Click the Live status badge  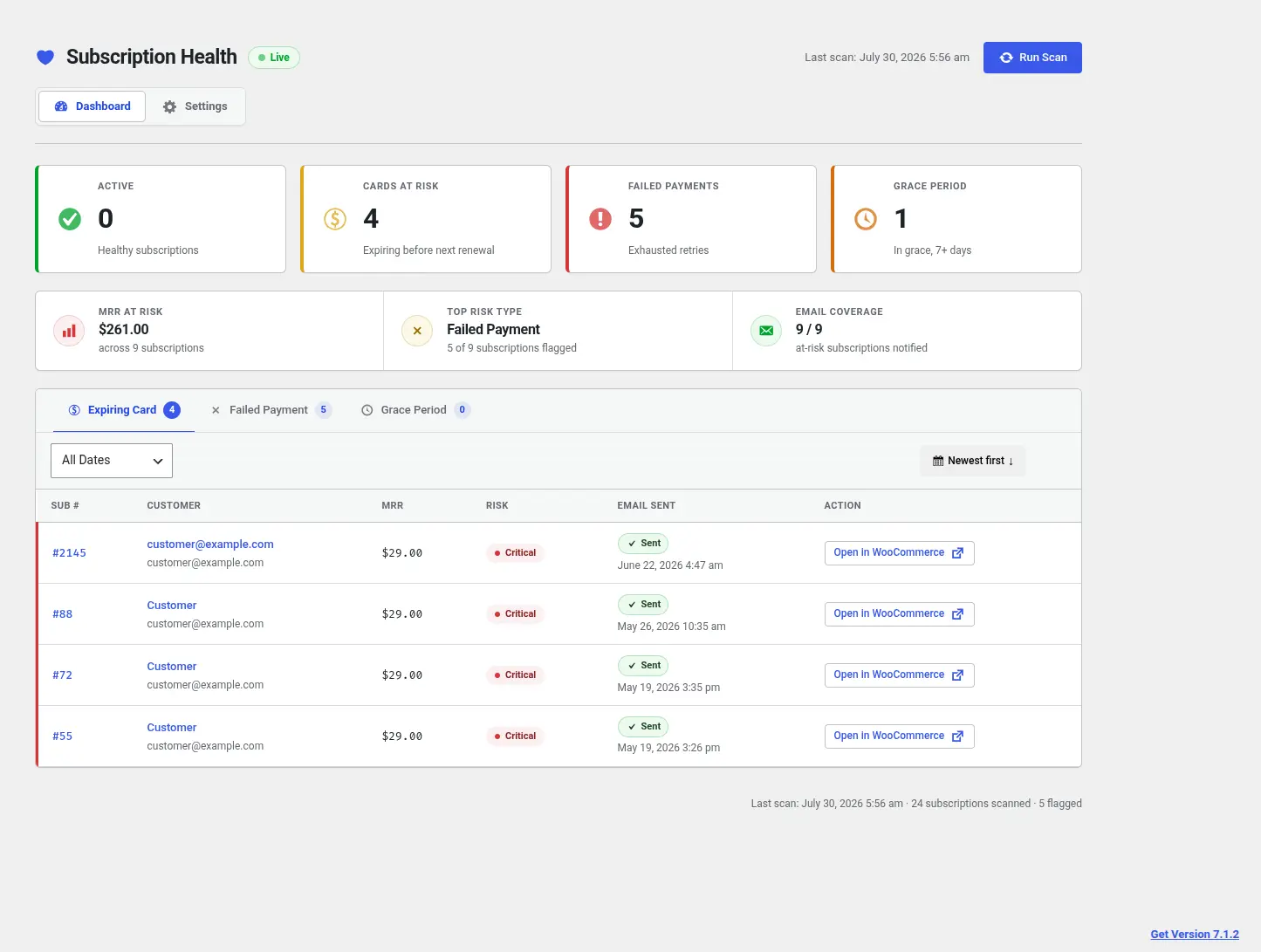pos(274,58)
